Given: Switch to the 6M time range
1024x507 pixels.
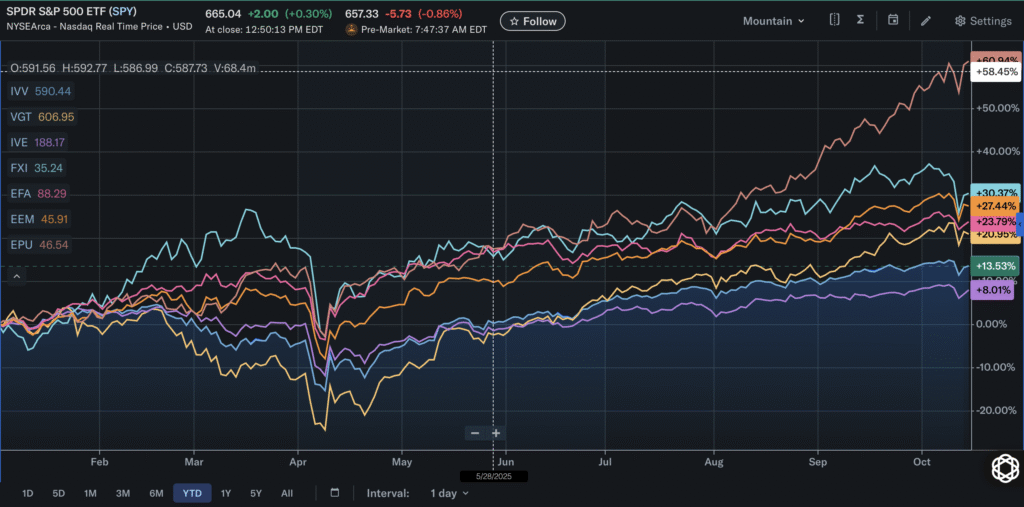Looking at the screenshot, I should pos(156,493).
